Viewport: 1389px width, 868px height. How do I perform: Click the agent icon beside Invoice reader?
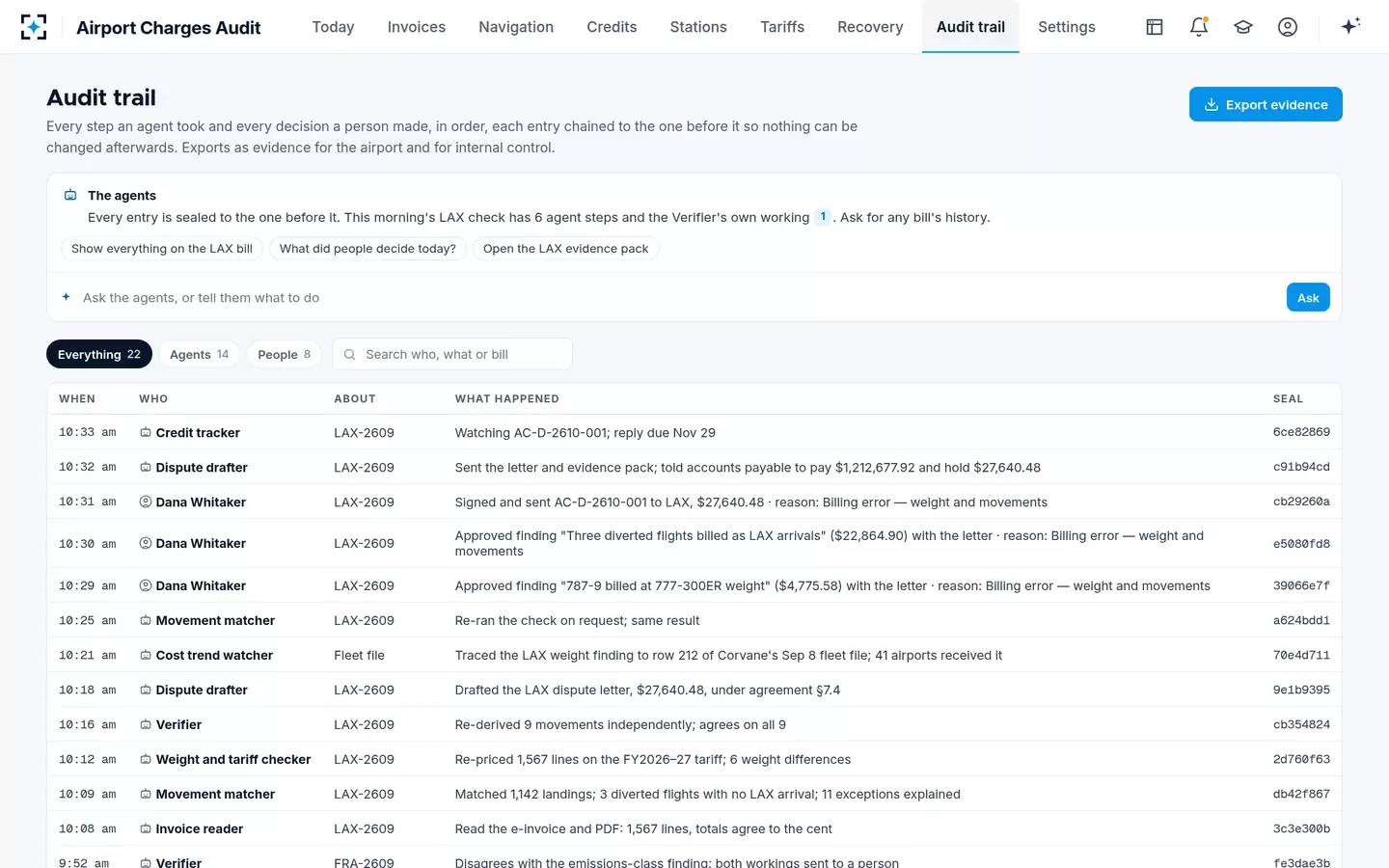(146, 829)
